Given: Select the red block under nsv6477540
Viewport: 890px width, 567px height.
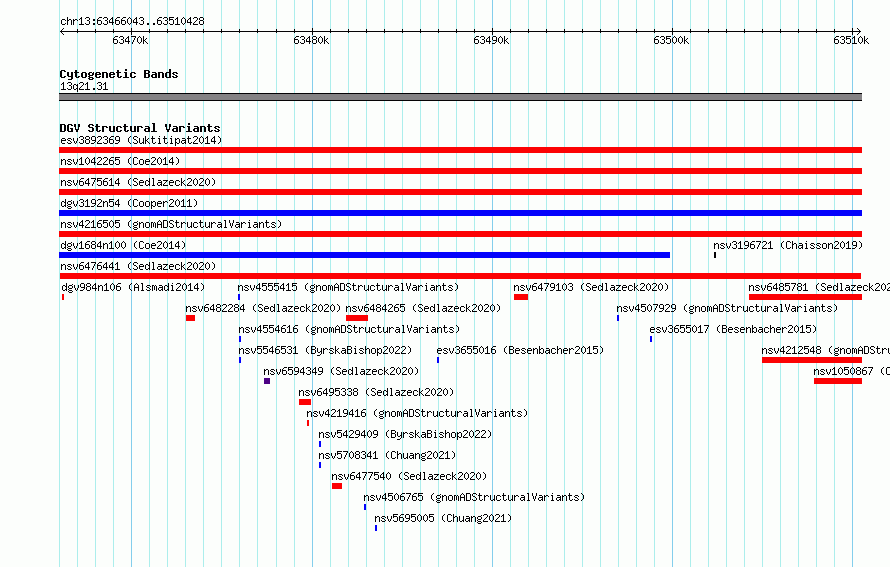Looking at the screenshot, I should [x=337, y=486].
